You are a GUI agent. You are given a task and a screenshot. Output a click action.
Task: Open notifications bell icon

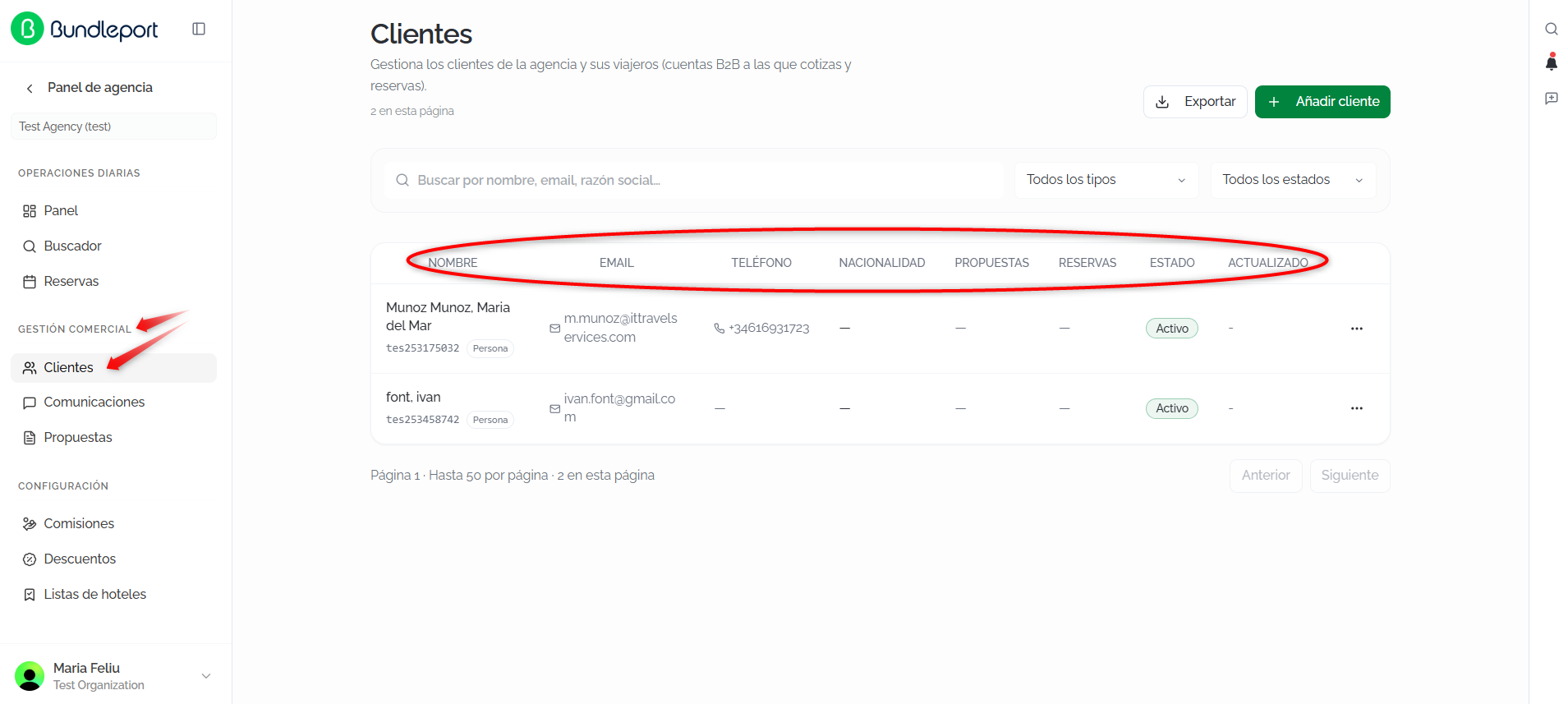(x=1551, y=62)
